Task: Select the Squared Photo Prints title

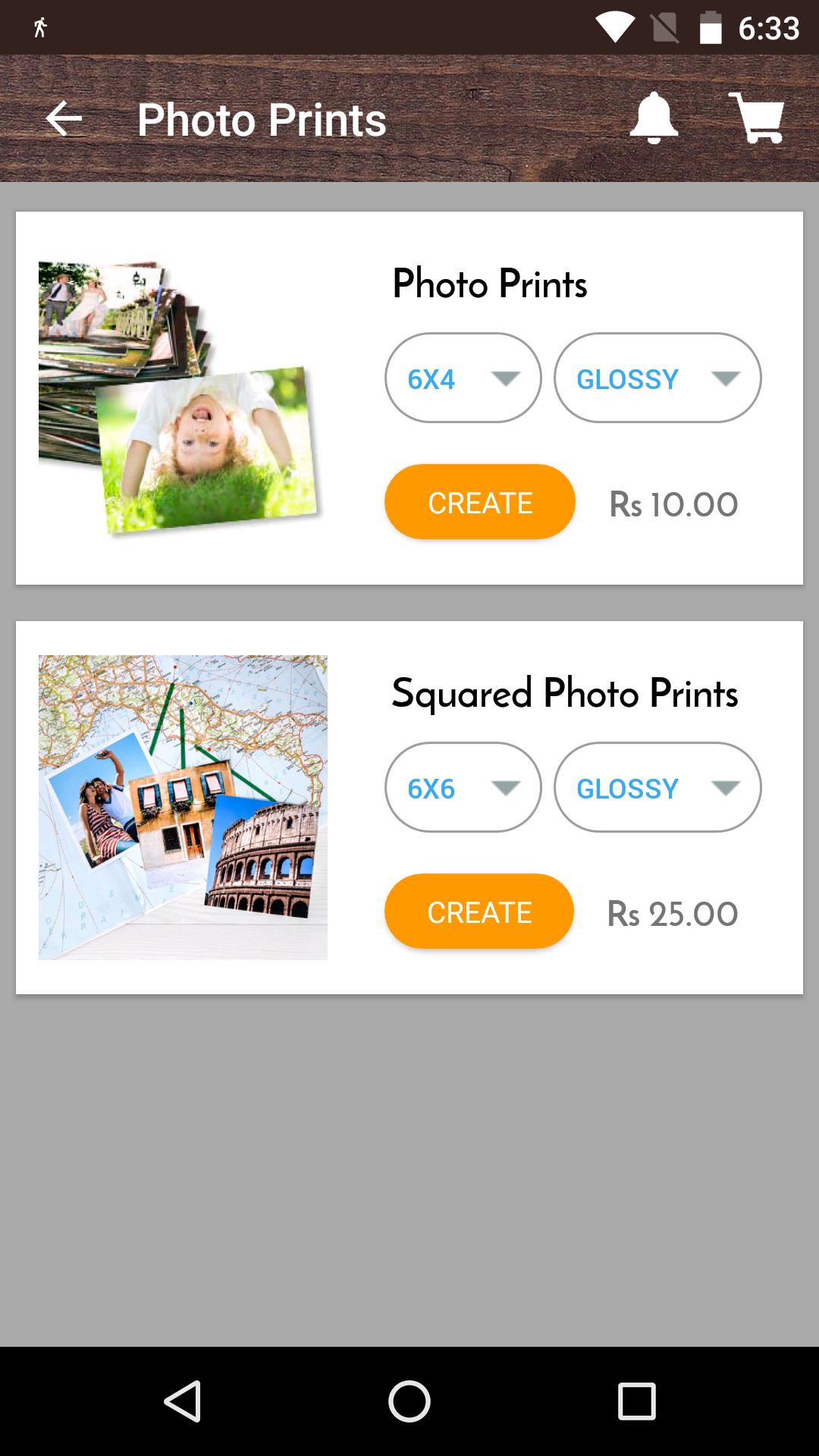Action: click(564, 693)
